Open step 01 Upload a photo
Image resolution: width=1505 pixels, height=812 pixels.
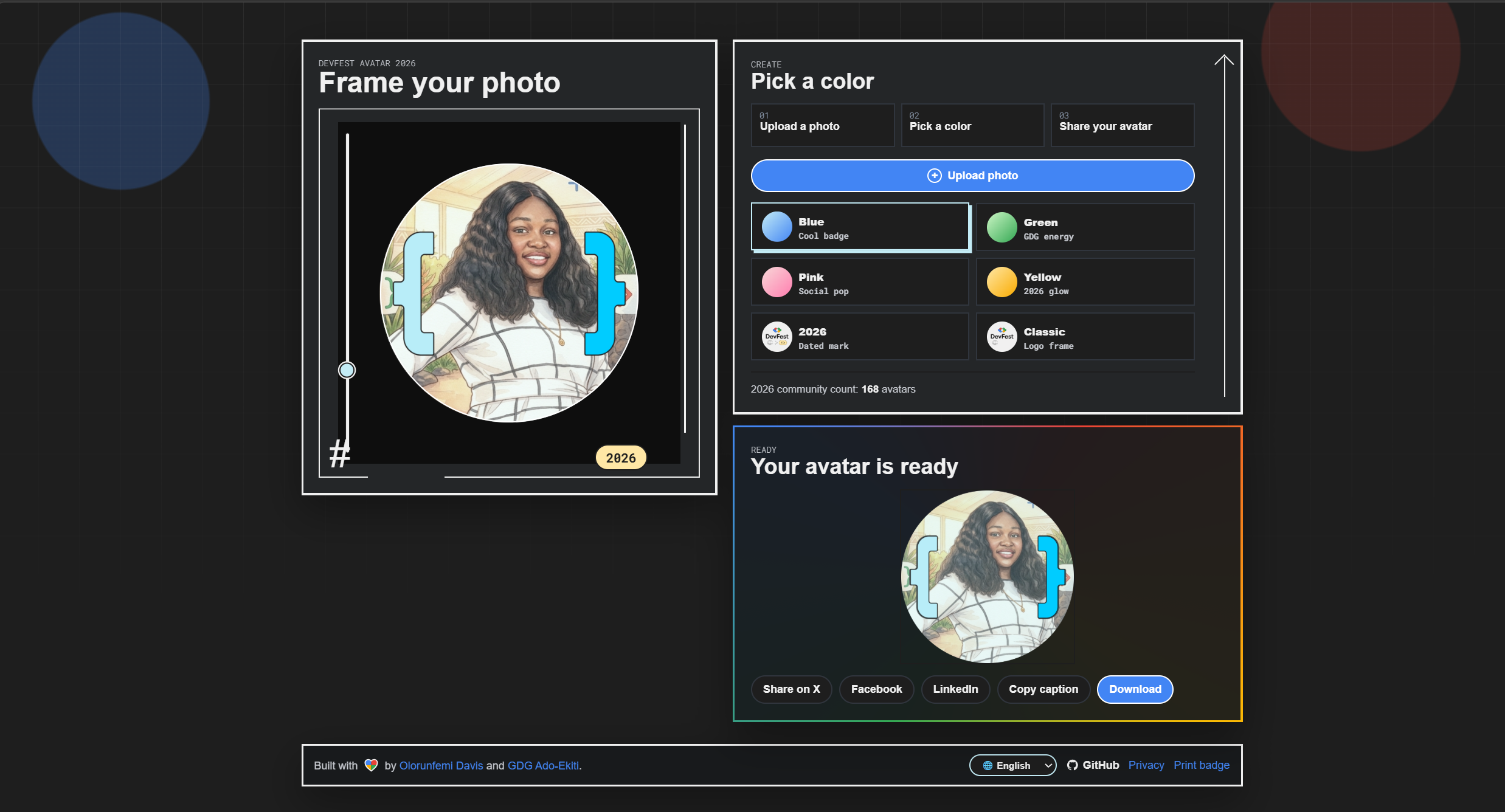tap(822, 125)
